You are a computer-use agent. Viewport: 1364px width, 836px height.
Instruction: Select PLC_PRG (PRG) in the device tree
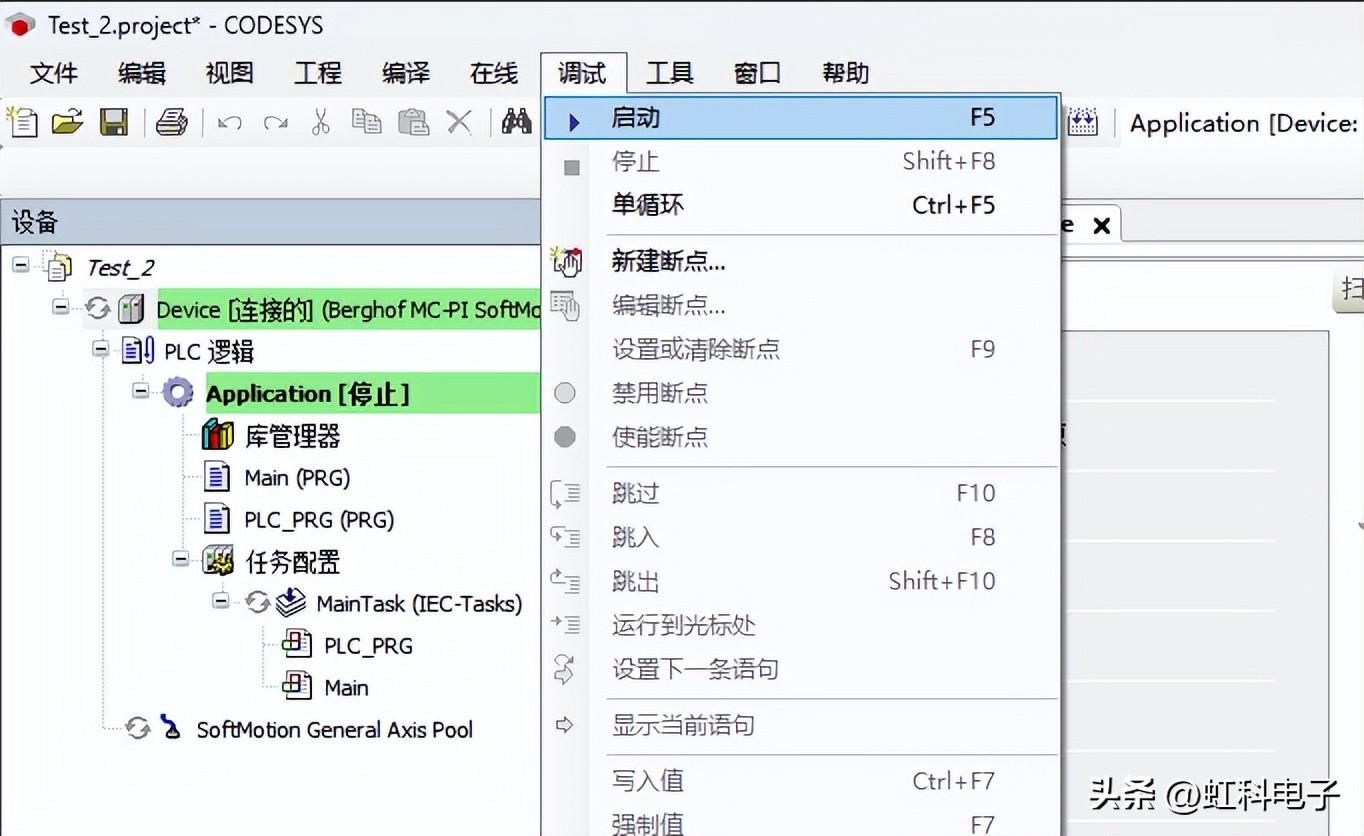point(319,520)
